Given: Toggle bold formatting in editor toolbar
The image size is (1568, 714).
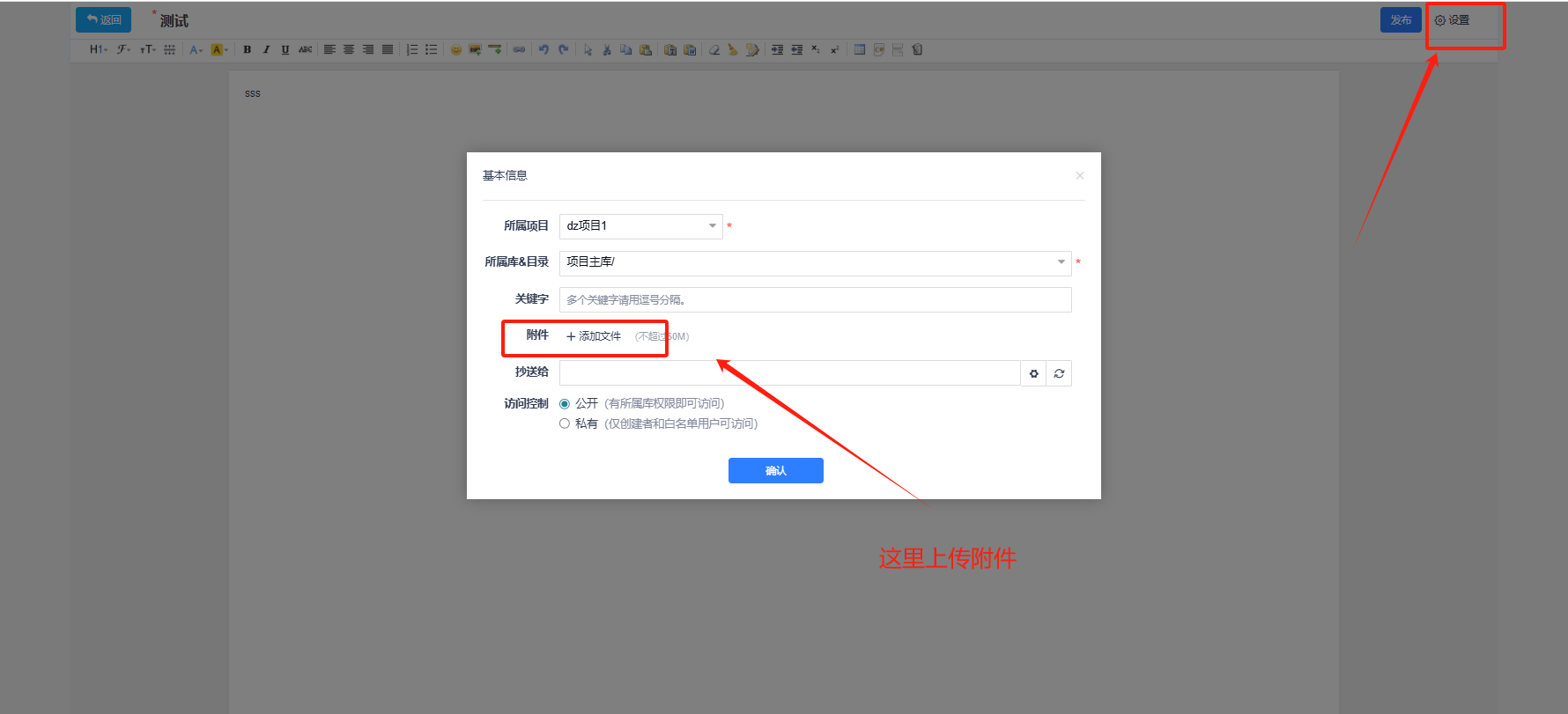Looking at the screenshot, I should coord(248,50).
